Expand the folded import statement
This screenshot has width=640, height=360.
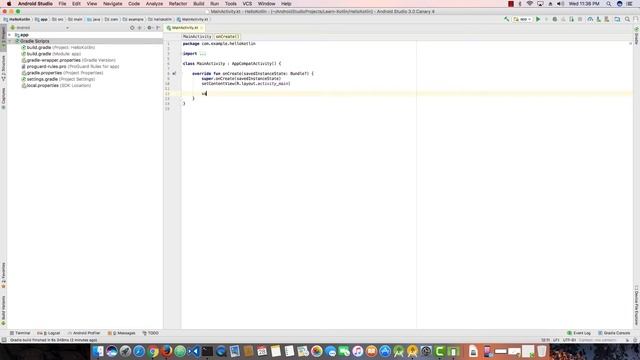(203, 53)
